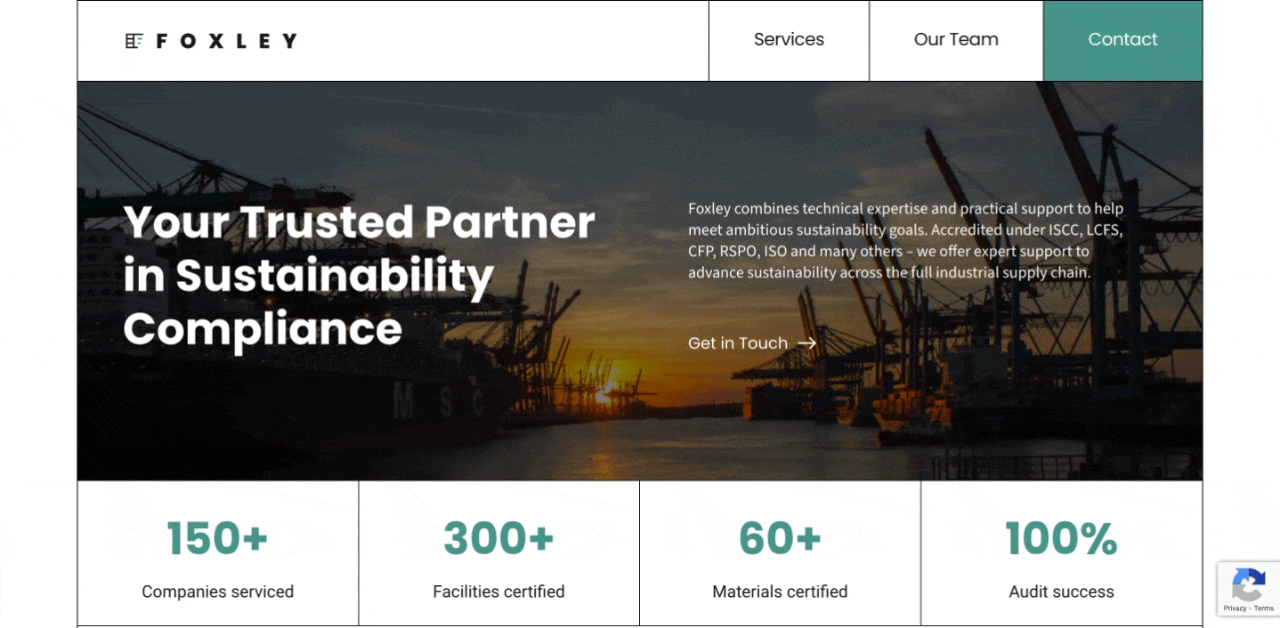Click the "Materials certified" label
The width and height of the screenshot is (1280, 628).
point(780,592)
